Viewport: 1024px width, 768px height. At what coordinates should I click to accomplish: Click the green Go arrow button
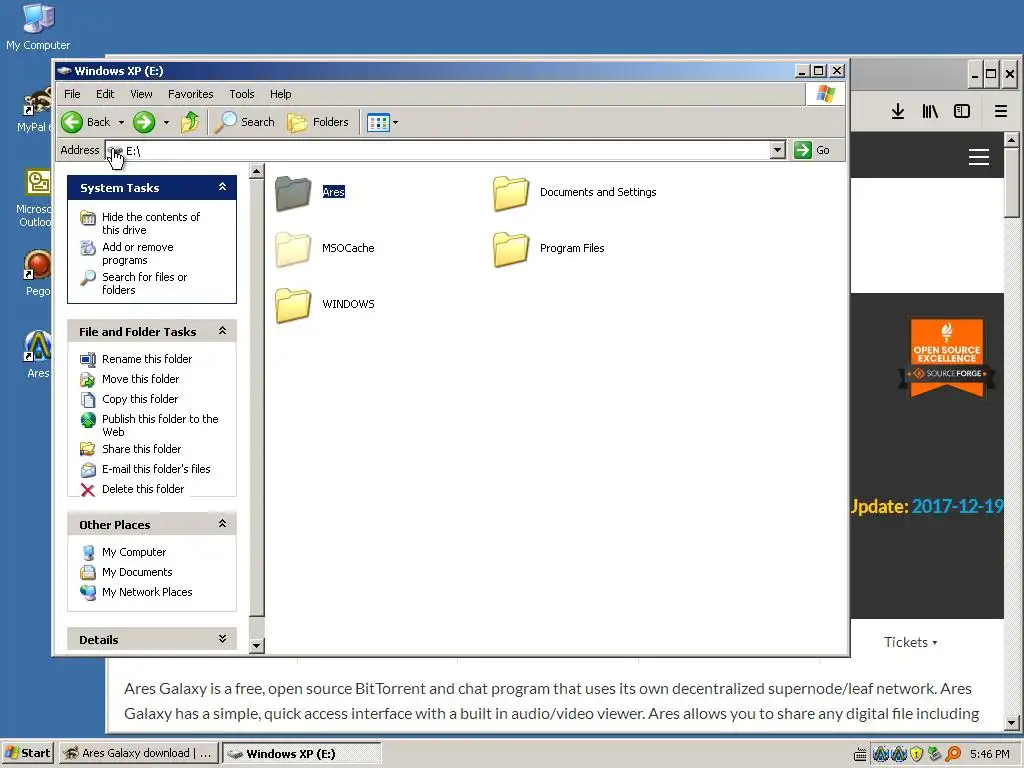pyautogui.click(x=803, y=150)
